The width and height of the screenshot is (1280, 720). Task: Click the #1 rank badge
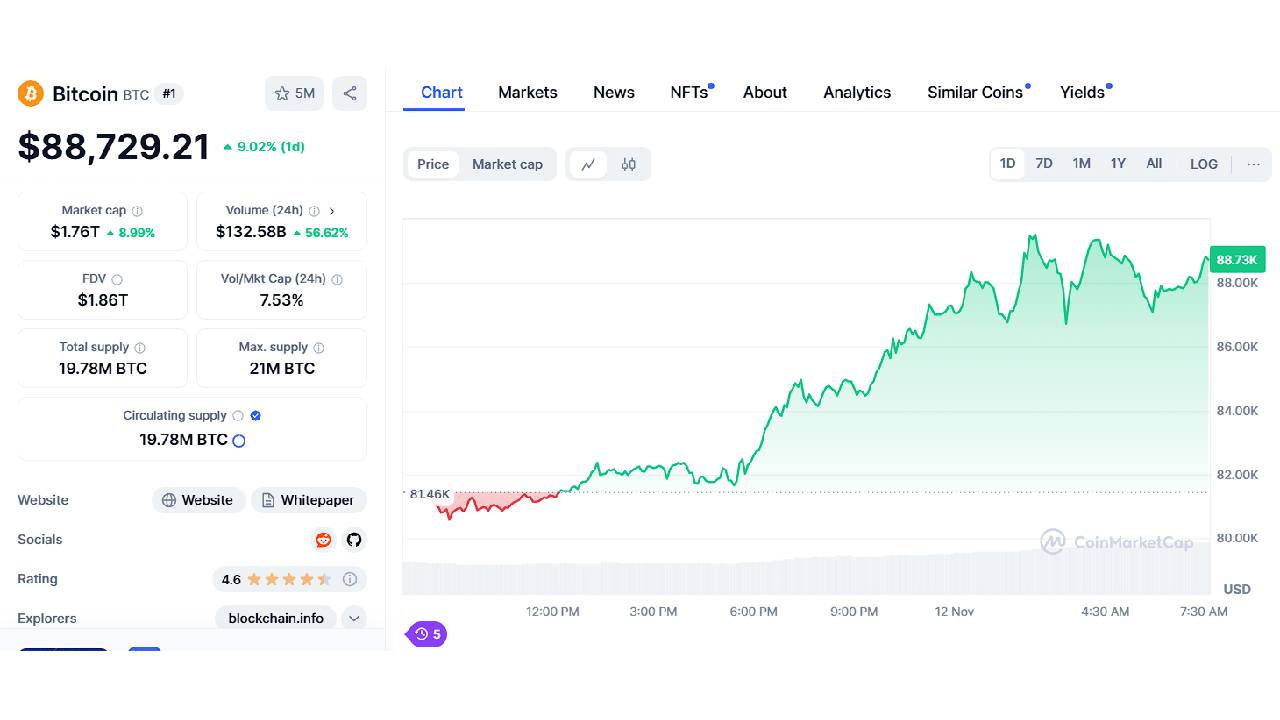click(169, 94)
